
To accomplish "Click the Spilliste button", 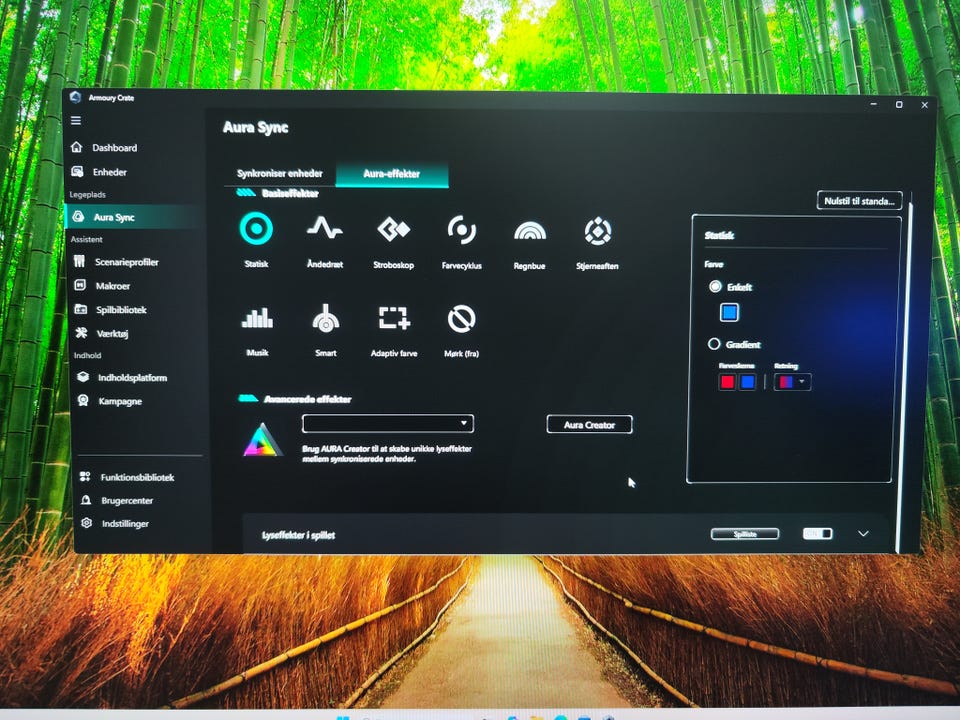I will pyautogui.click(x=745, y=534).
